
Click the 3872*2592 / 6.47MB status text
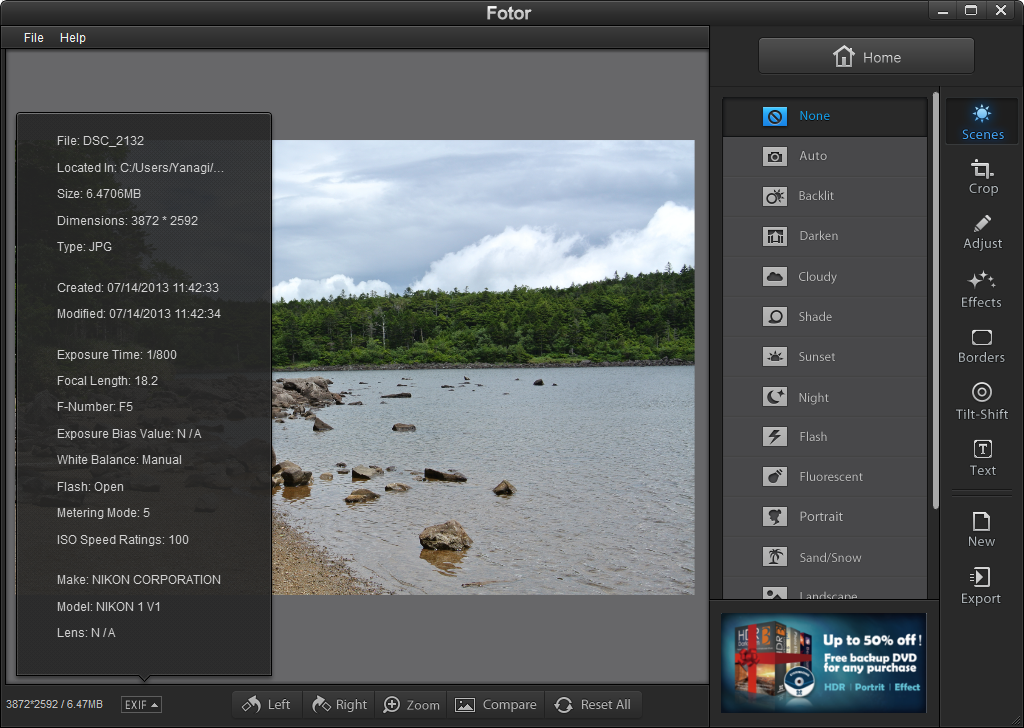pos(54,704)
